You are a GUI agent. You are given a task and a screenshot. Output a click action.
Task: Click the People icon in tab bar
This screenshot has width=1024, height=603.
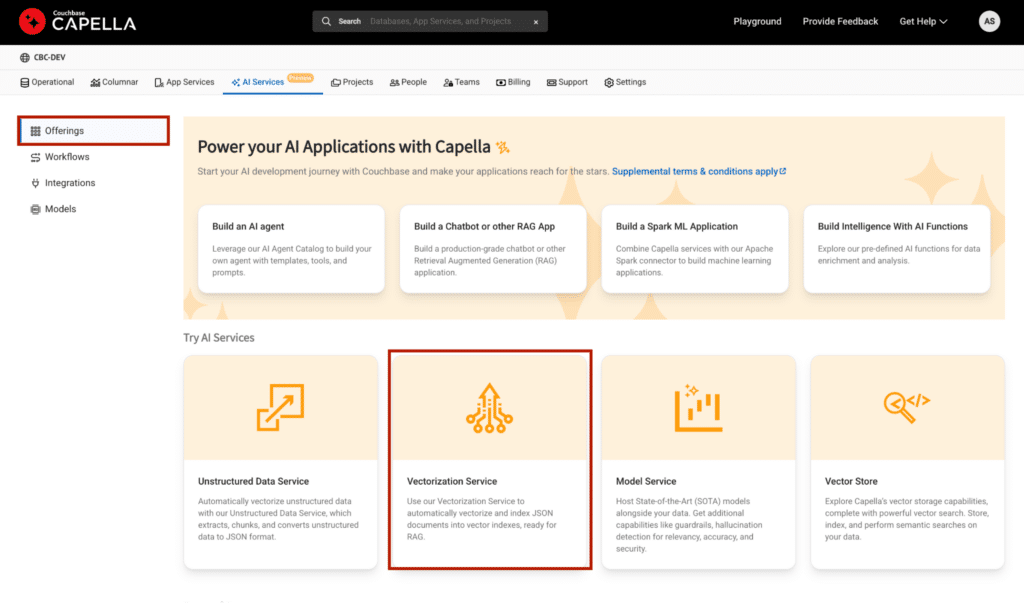tap(394, 83)
